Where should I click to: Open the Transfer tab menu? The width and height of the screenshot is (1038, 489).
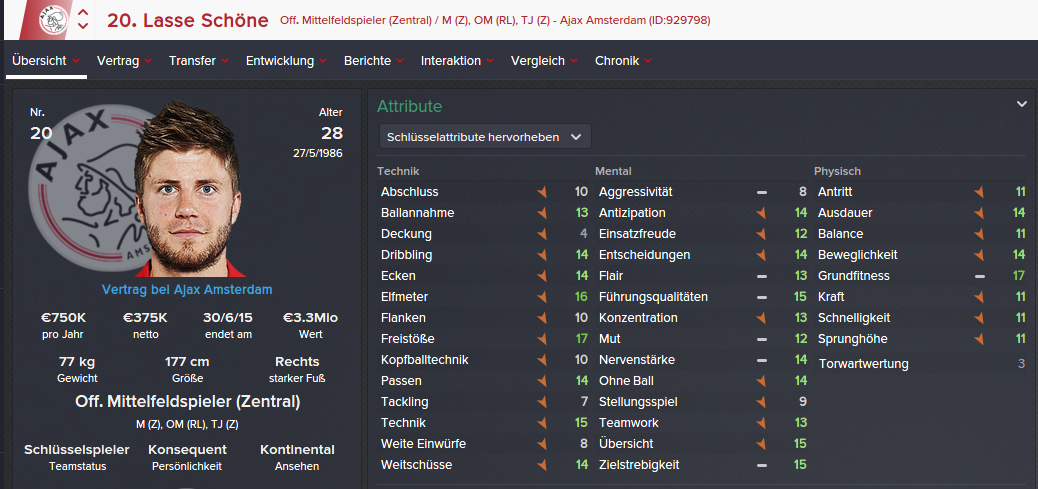point(199,61)
